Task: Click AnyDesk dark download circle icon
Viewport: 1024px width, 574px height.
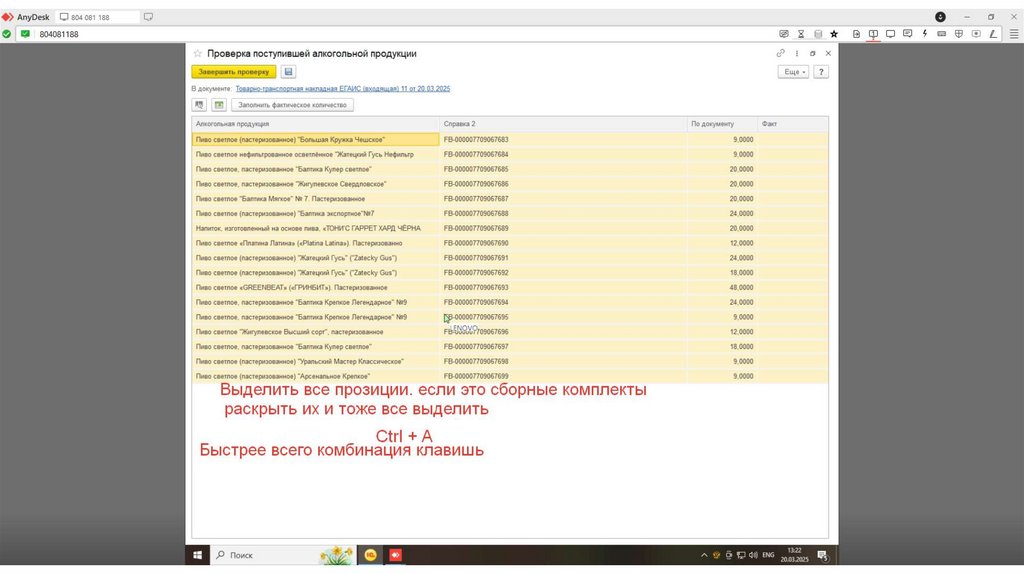Action: point(940,17)
